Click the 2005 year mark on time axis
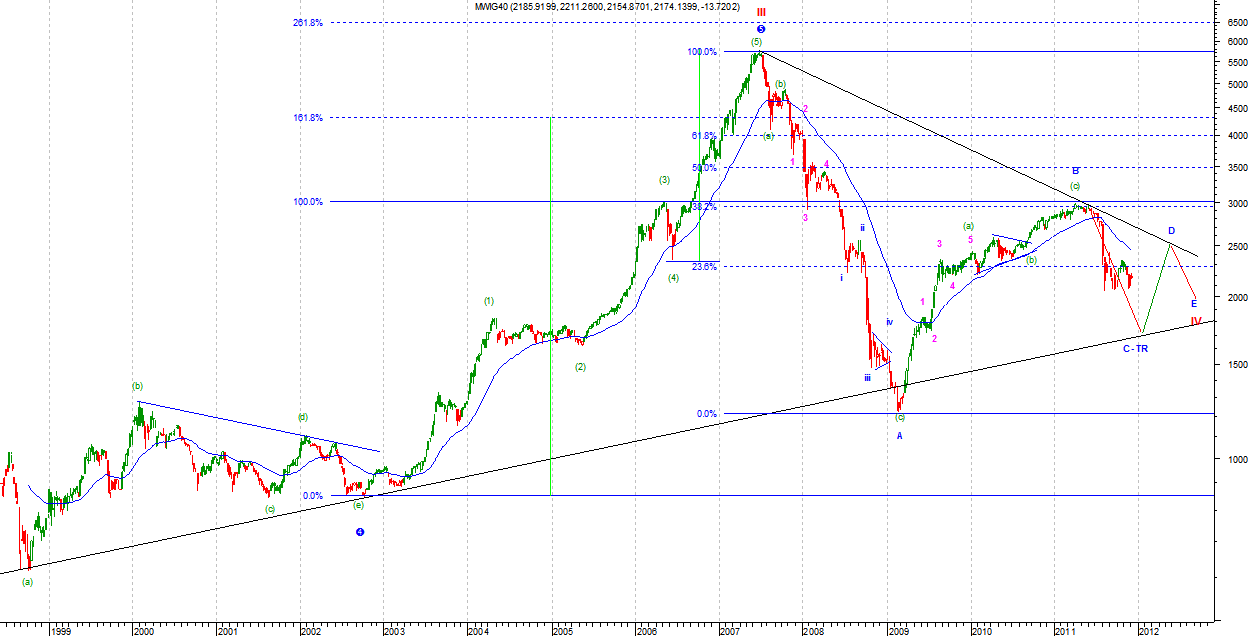 (562, 631)
